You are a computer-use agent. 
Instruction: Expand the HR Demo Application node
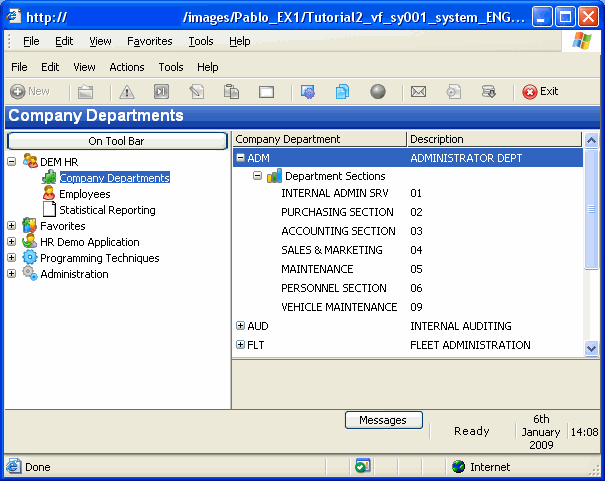click(12, 242)
